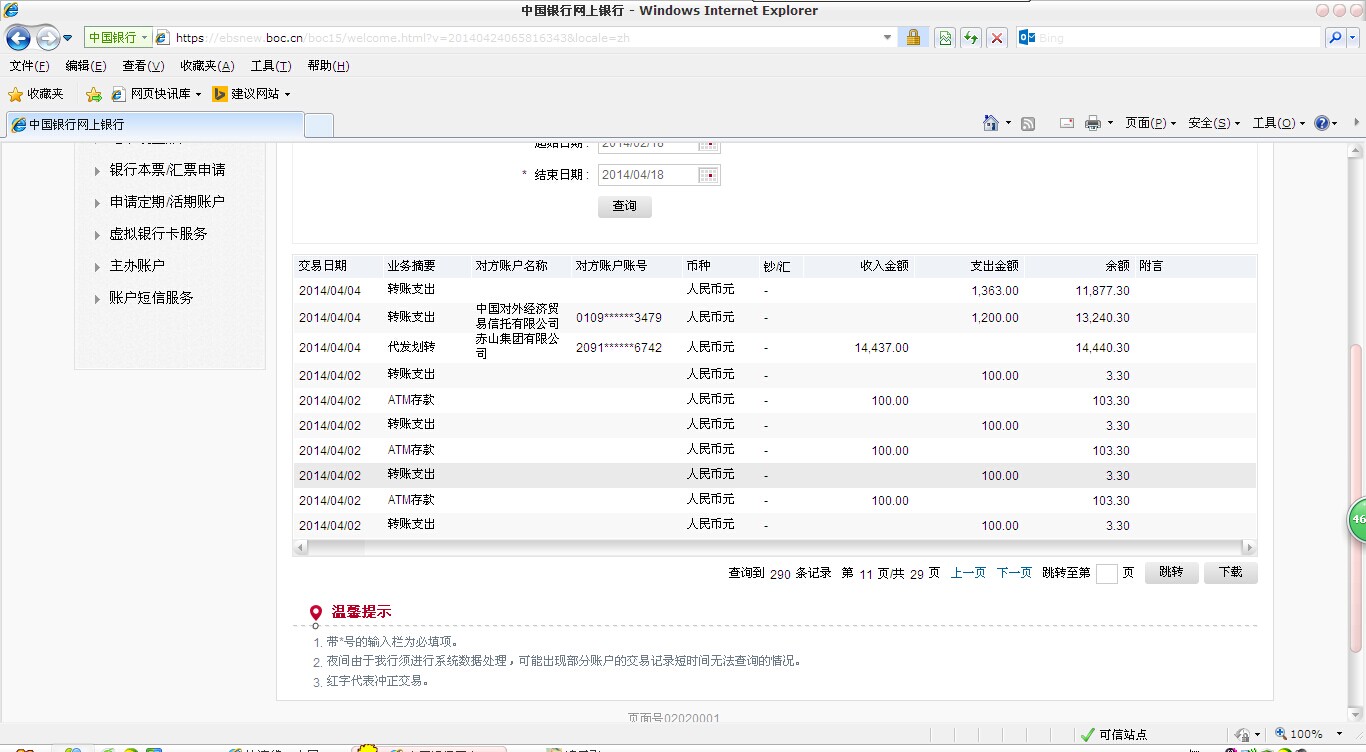Click the browser Back arrow button
The height and width of the screenshot is (752, 1366).
19,38
